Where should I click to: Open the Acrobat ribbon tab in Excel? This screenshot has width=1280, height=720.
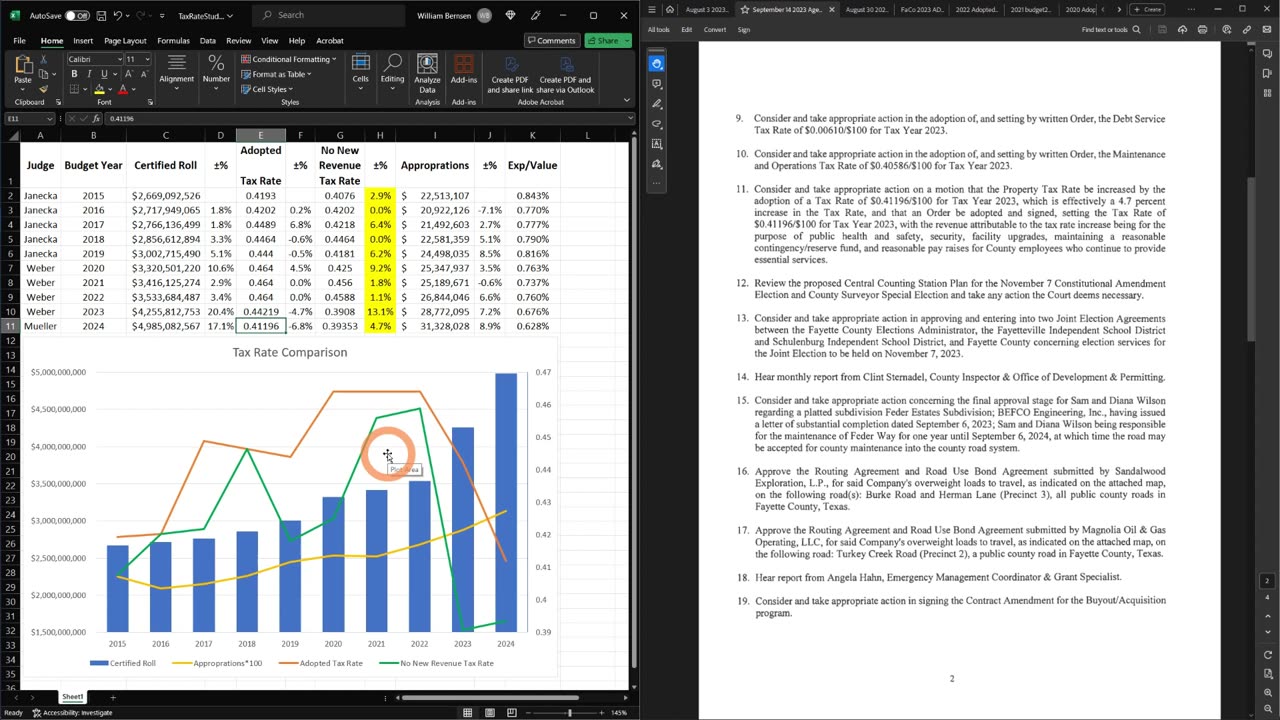point(330,41)
